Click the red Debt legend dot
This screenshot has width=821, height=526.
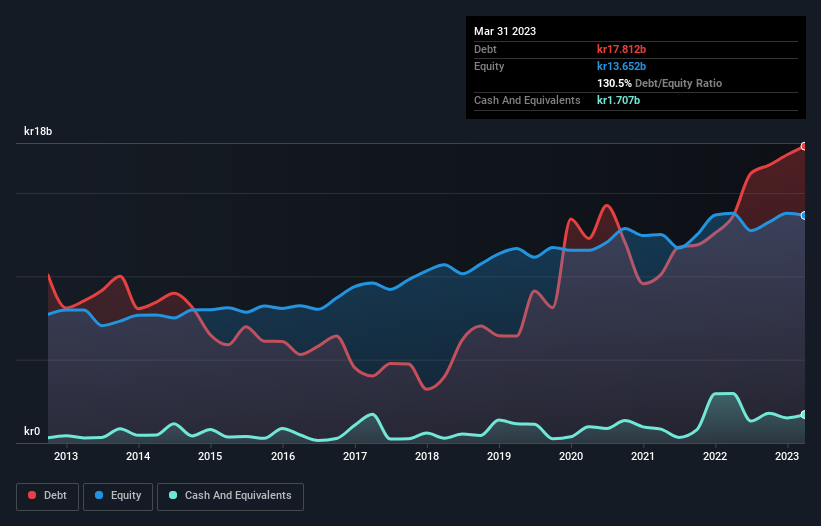[x=32, y=495]
